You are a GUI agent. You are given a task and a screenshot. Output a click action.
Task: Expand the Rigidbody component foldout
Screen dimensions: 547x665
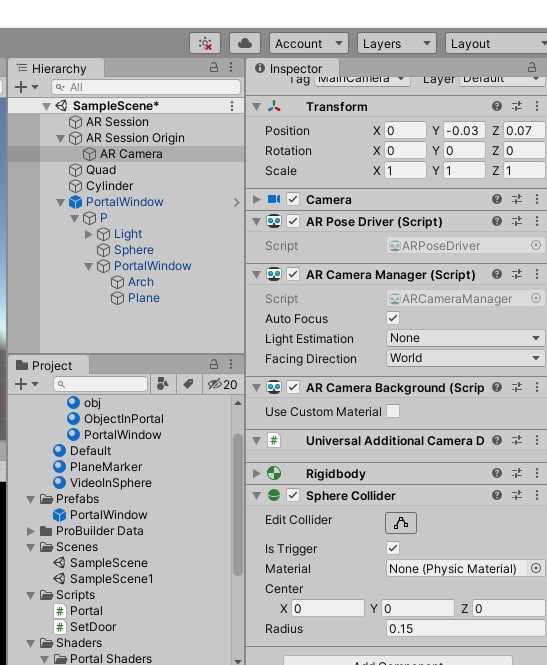point(257,473)
